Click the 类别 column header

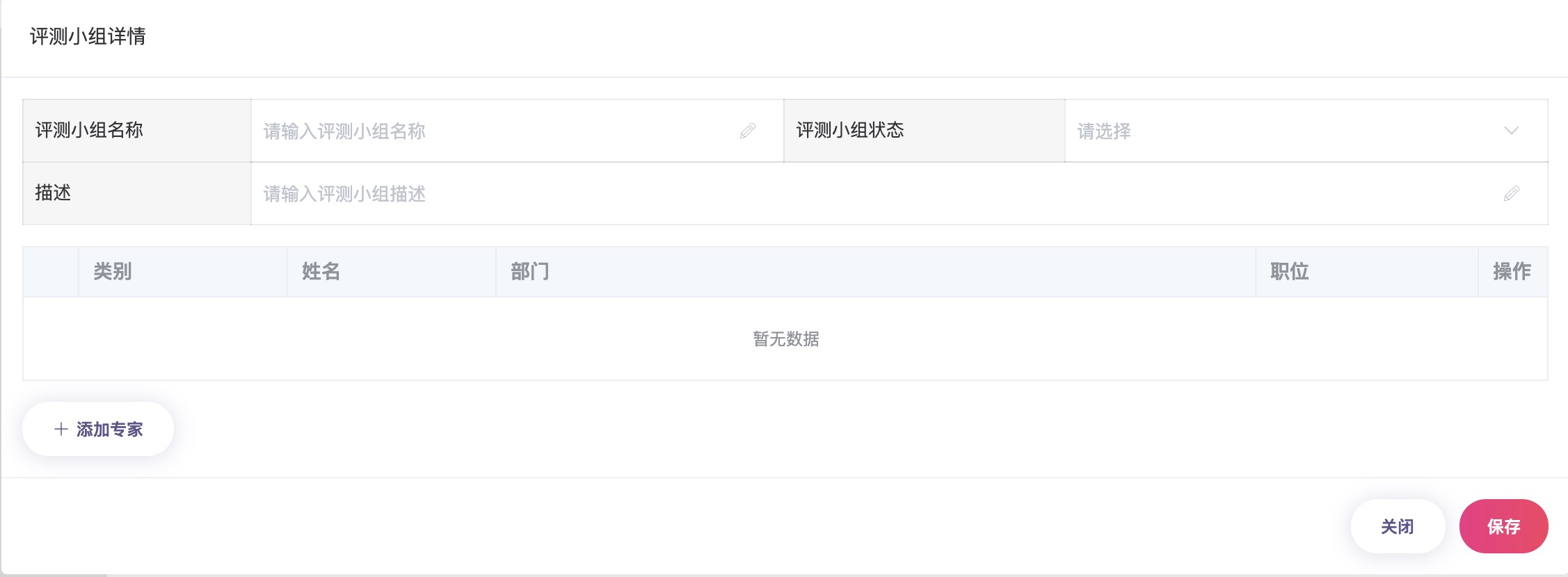point(113,271)
